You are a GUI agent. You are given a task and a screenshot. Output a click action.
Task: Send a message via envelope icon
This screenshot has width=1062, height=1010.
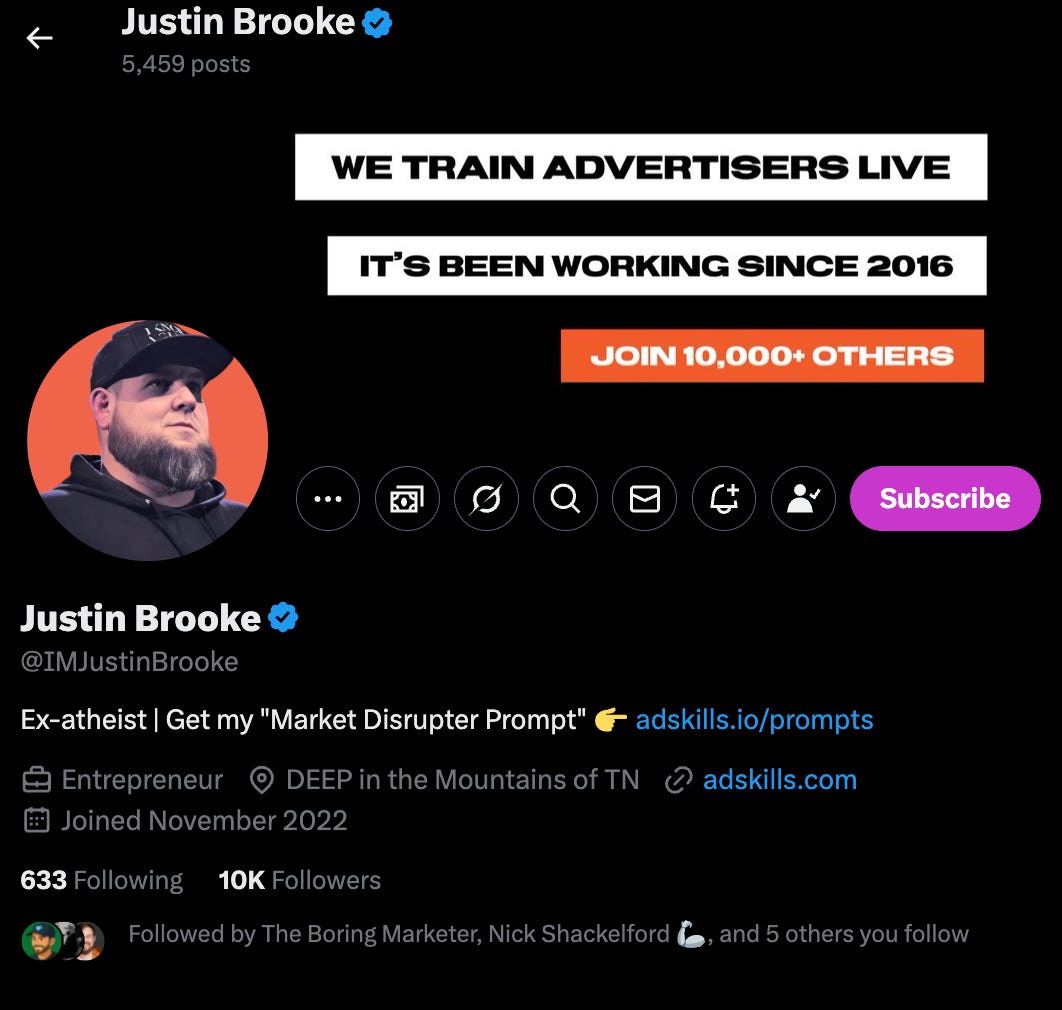(645, 499)
